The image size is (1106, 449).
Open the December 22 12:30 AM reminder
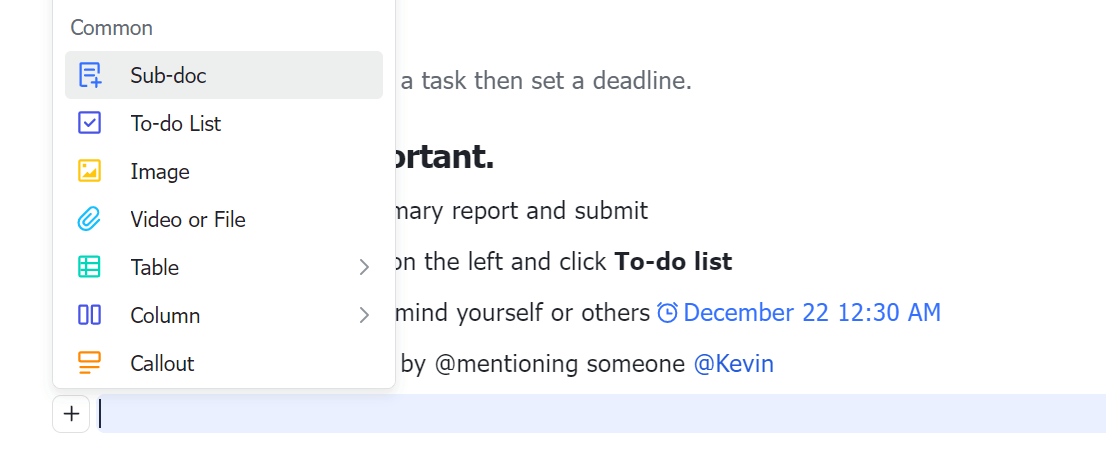[x=812, y=312]
